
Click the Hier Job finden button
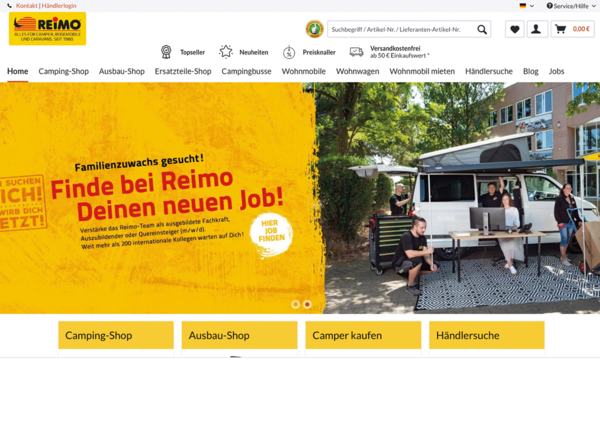tap(271, 233)
